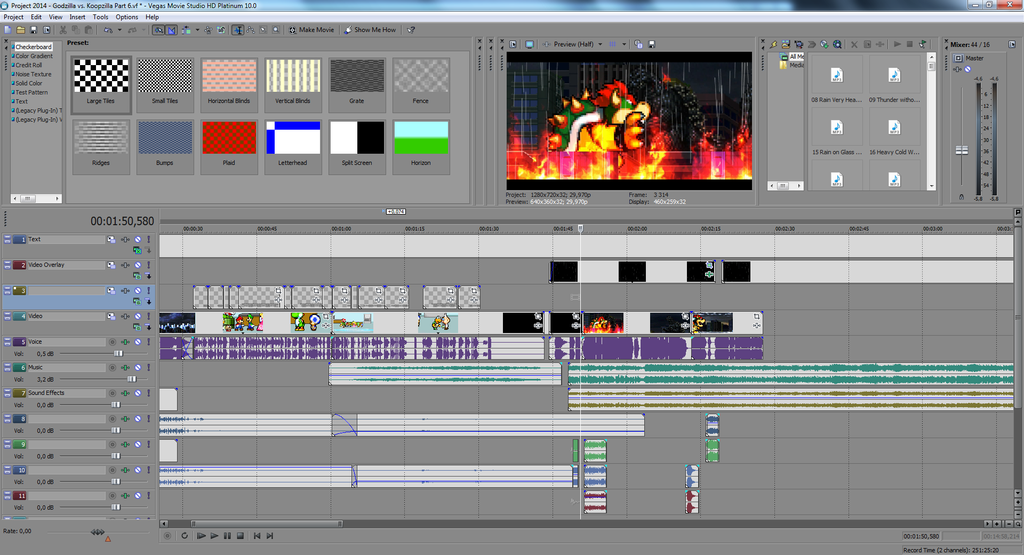Make compositing child on Video track 4
Viewport: 1024px width, 555px height.
click(149, 326)
